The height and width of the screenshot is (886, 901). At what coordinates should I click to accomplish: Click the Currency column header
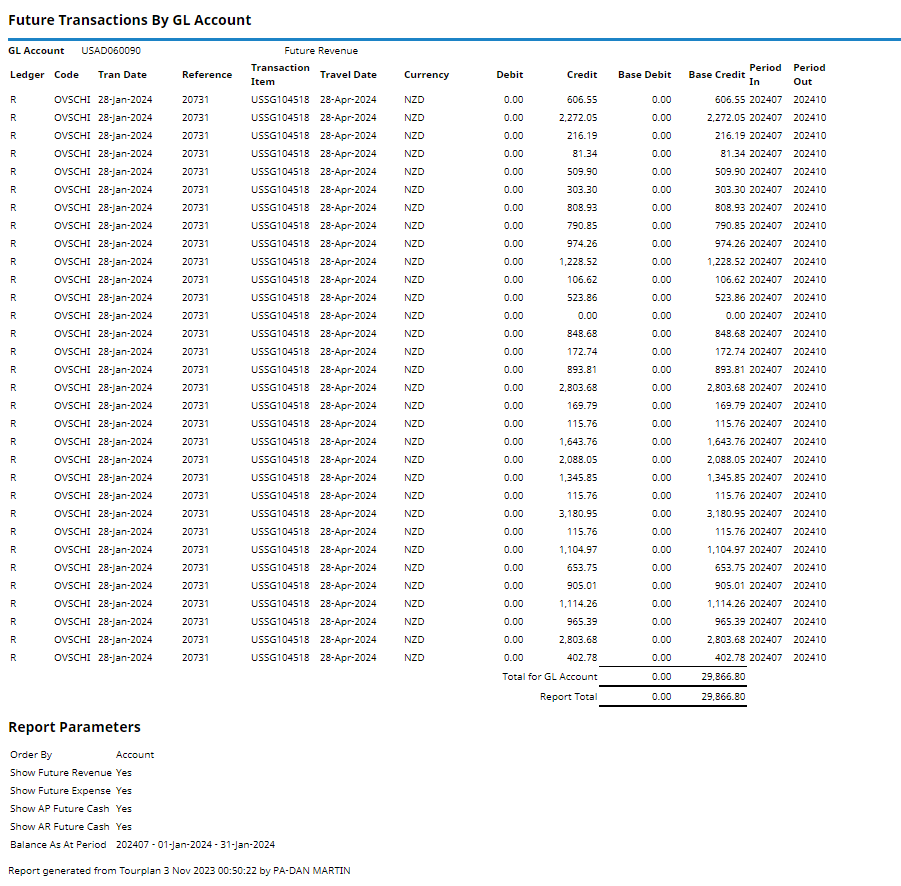[x=426, y=75]
